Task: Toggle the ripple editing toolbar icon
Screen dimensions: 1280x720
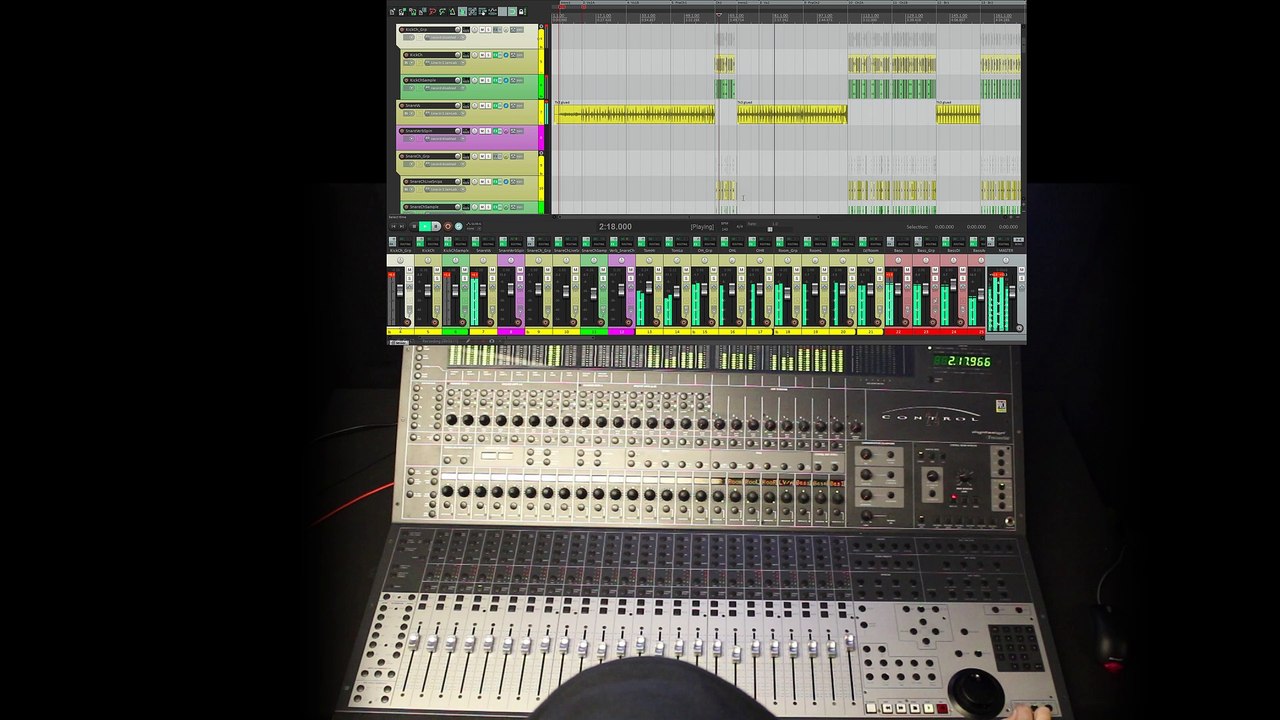Action: 482,11
